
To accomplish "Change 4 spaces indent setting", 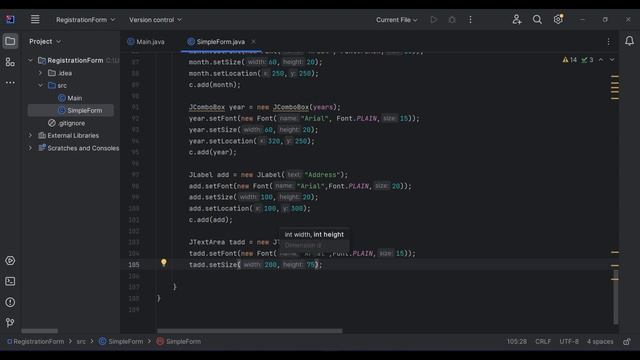I will 600,342.
